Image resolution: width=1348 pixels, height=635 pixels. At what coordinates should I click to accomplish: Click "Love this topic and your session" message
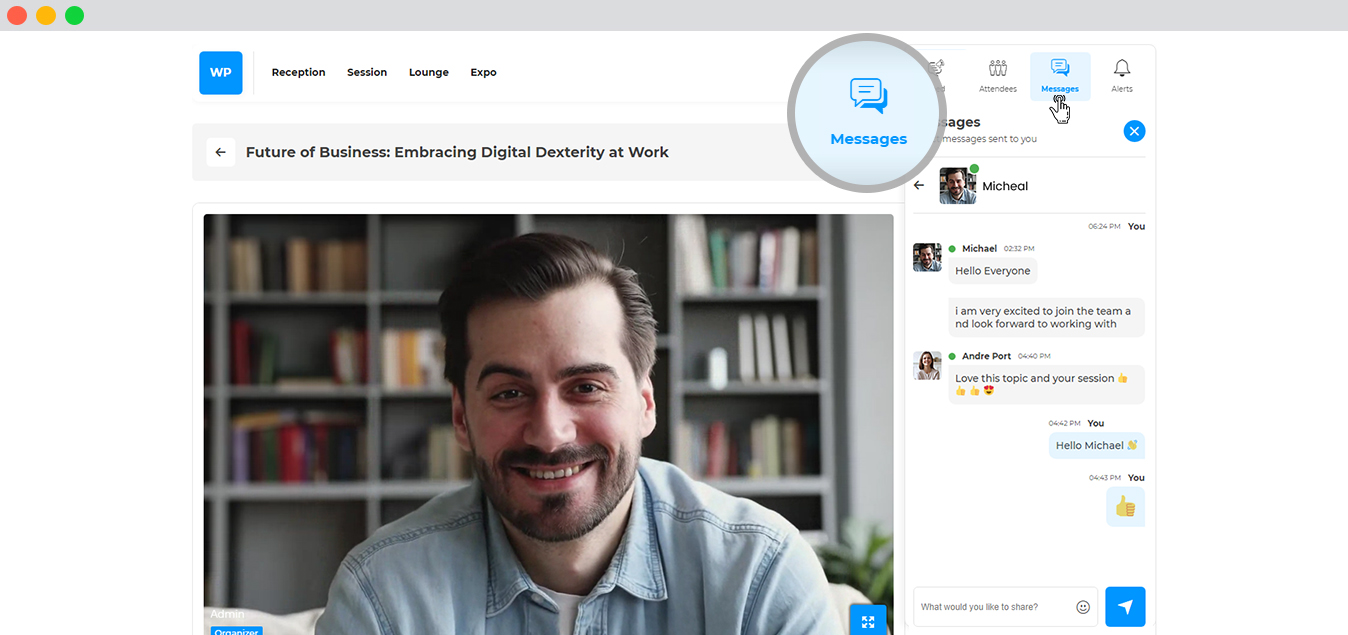[1046, 384]
